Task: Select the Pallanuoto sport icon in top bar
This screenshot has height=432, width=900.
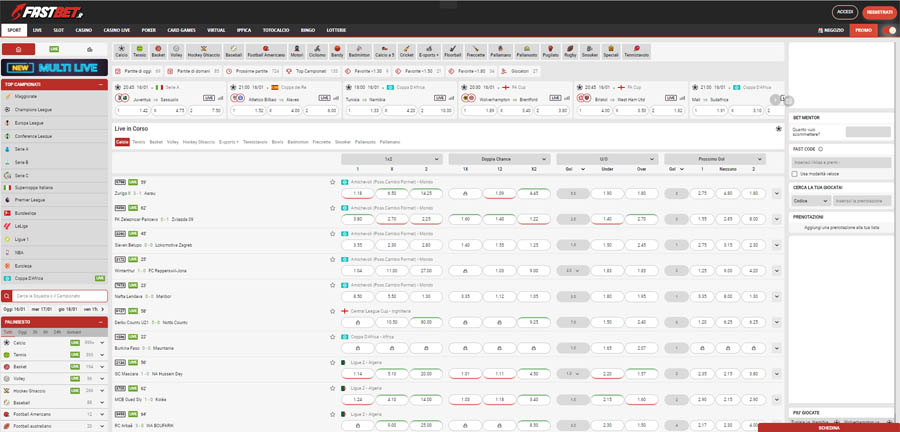Action: (x=526, y=51)
